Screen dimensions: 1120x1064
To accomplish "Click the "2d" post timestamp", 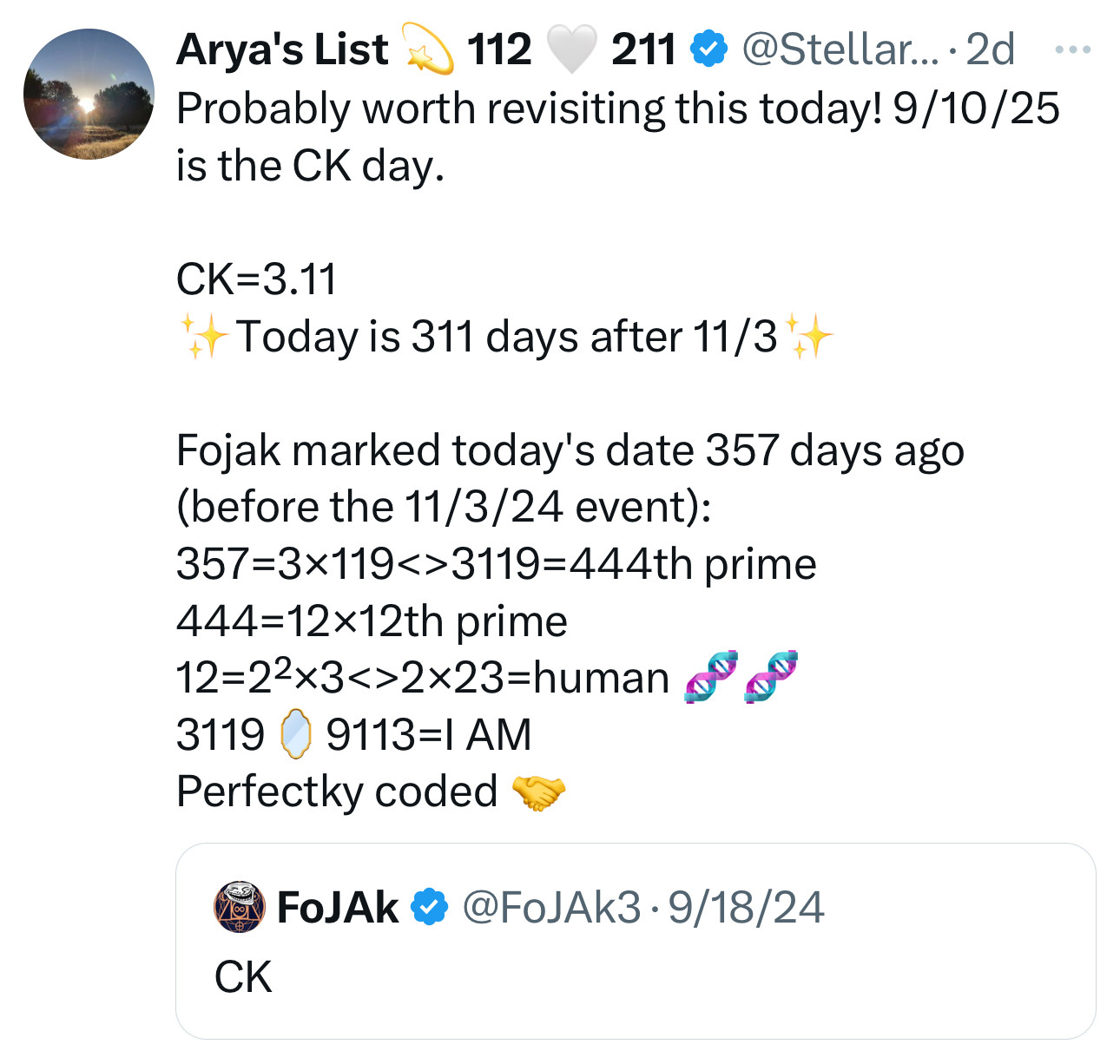I will 989,49.
